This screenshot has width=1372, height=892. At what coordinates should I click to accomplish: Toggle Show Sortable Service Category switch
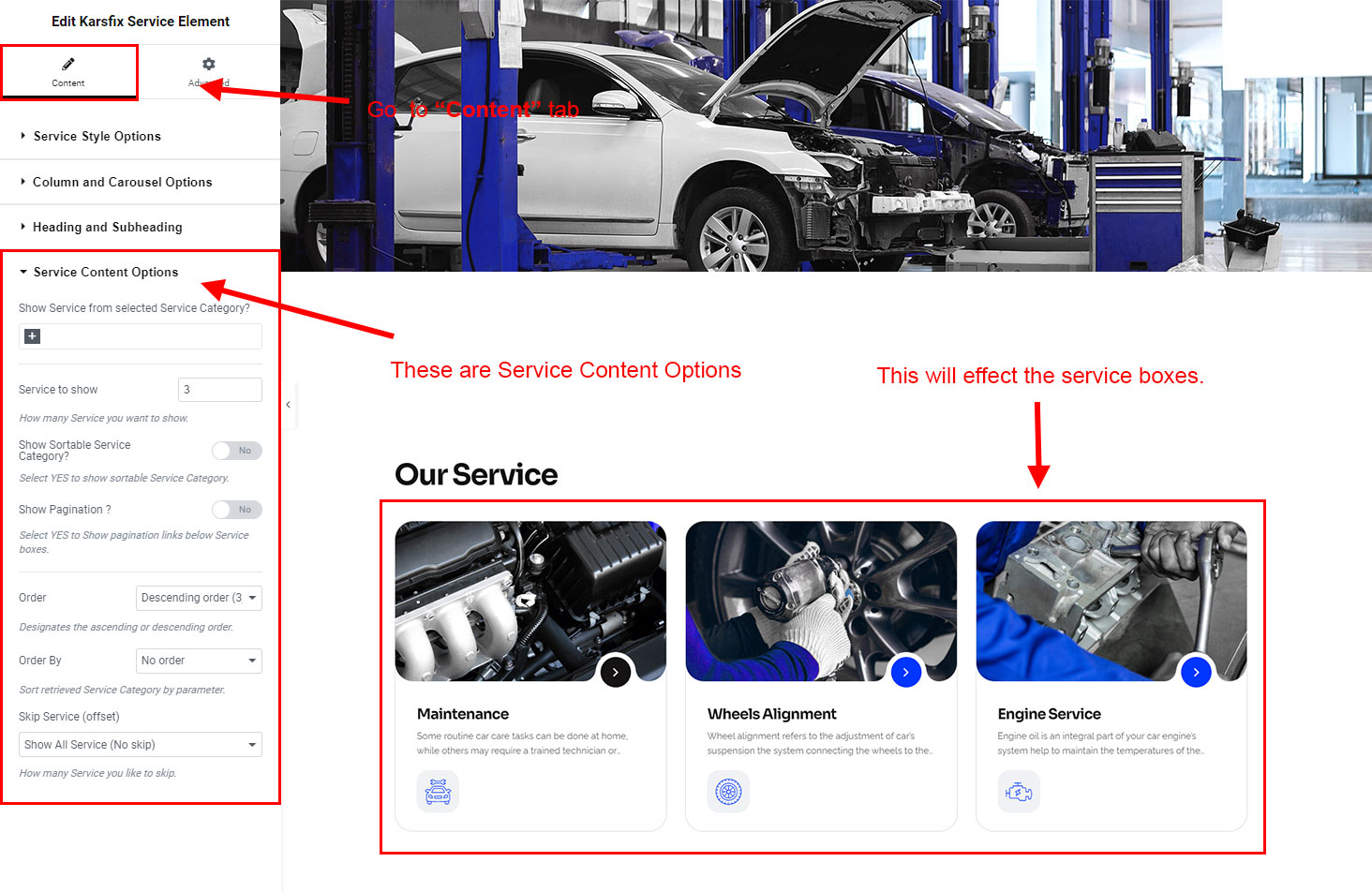coord(236,451)
